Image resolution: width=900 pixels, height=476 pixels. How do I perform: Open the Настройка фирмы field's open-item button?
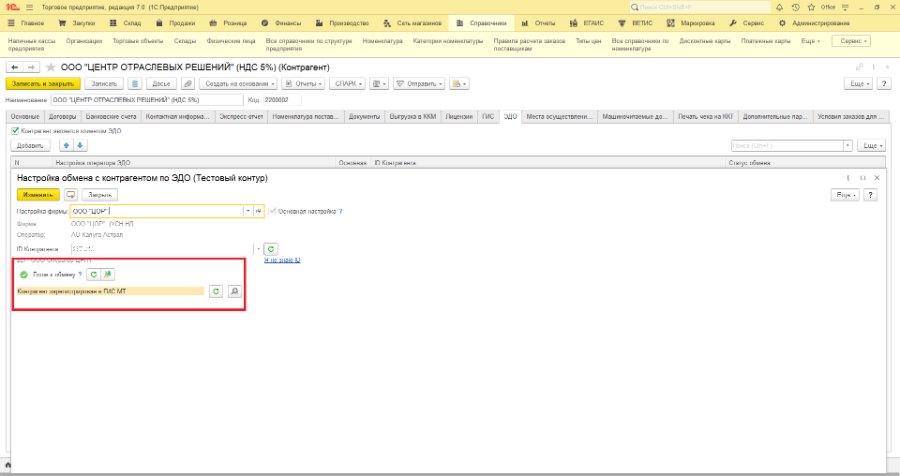258,211
